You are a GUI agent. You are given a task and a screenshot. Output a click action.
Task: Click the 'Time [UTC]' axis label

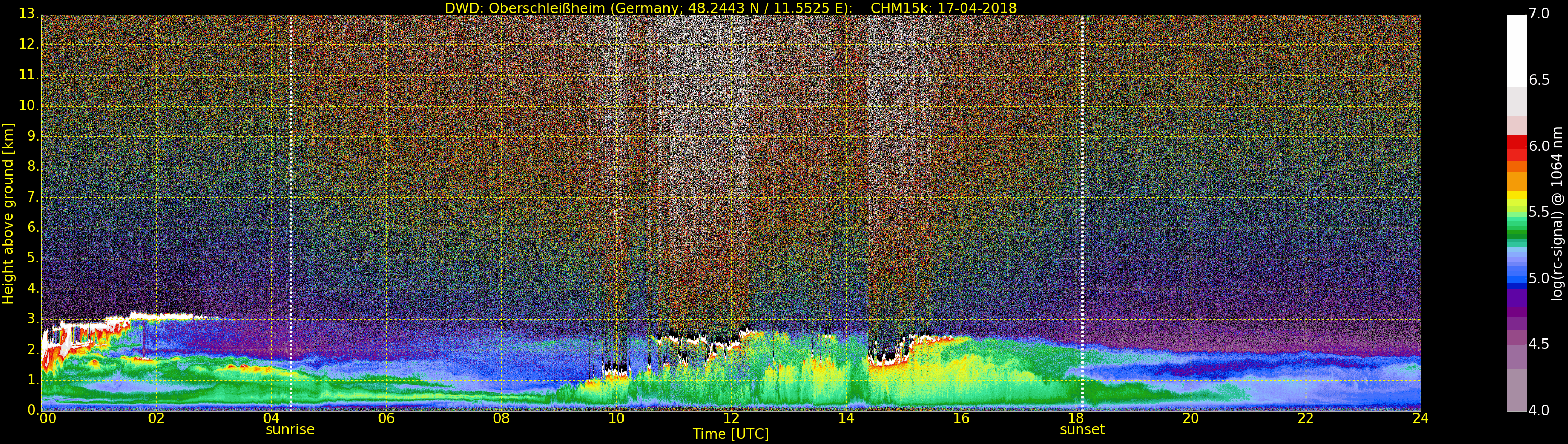click(x=731, y=434)
